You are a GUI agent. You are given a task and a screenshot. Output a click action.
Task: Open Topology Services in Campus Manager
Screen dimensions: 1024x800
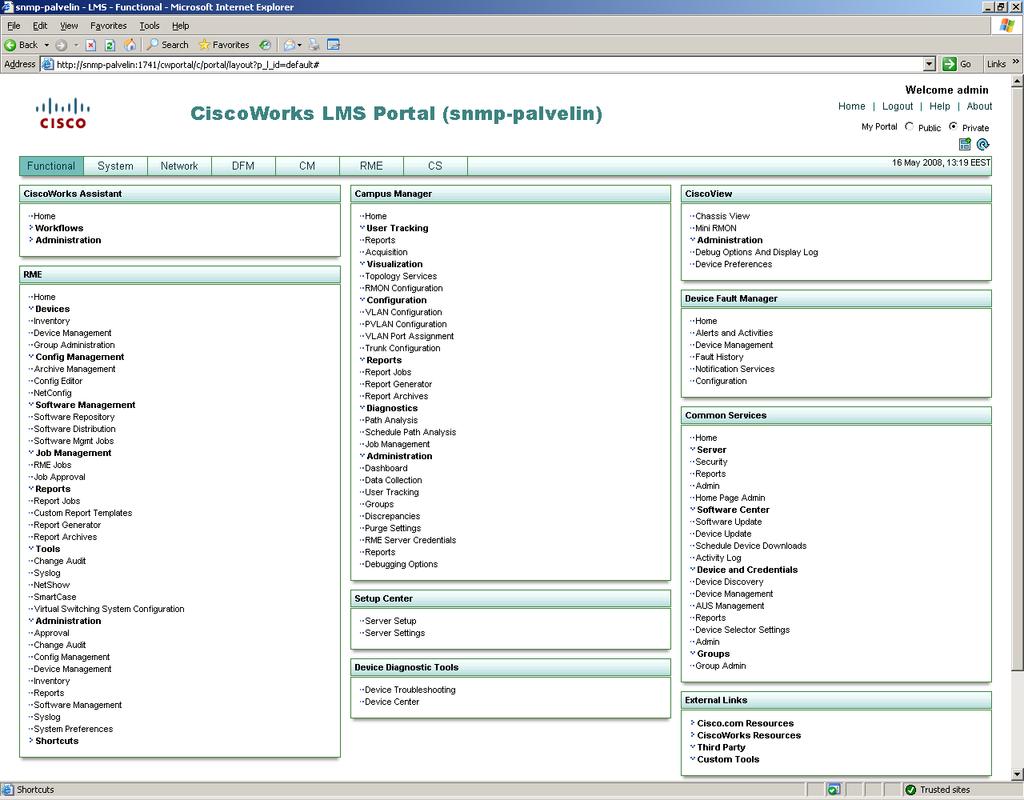[x=401, y=276]
